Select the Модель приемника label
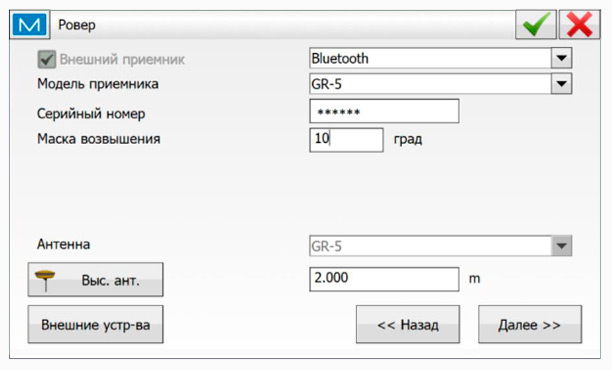 (x=98, y=84)
